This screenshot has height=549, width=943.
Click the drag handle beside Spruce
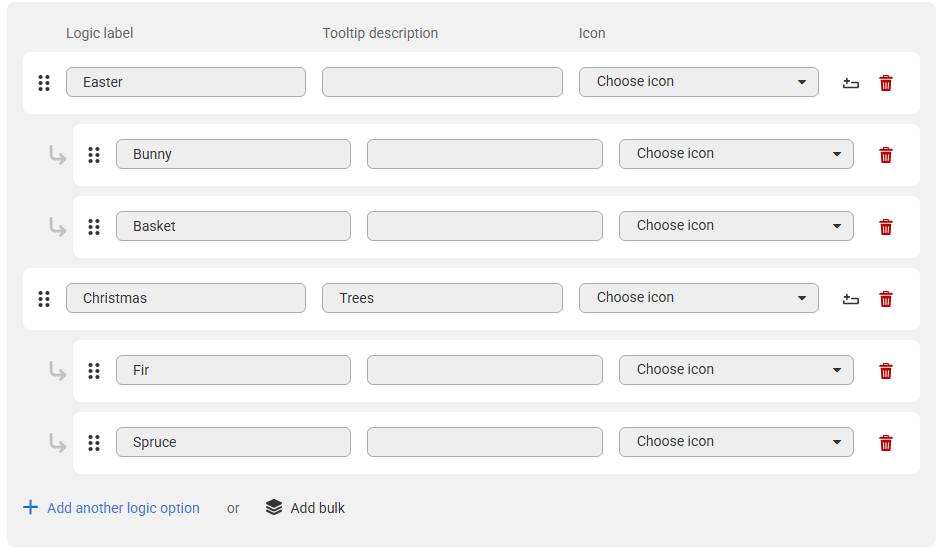tap(94, 443)
